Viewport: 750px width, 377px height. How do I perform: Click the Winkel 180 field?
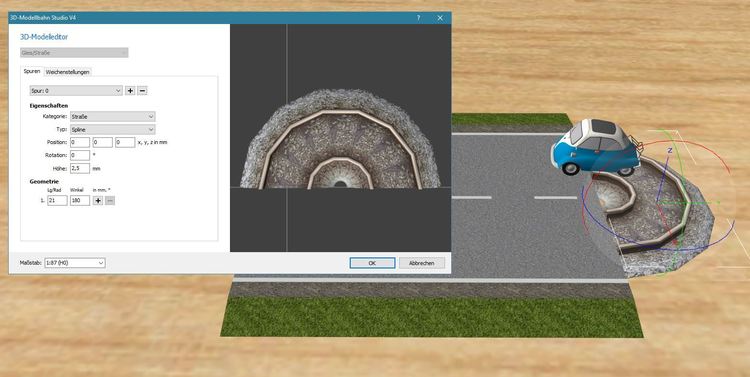(x=80, y=201)
